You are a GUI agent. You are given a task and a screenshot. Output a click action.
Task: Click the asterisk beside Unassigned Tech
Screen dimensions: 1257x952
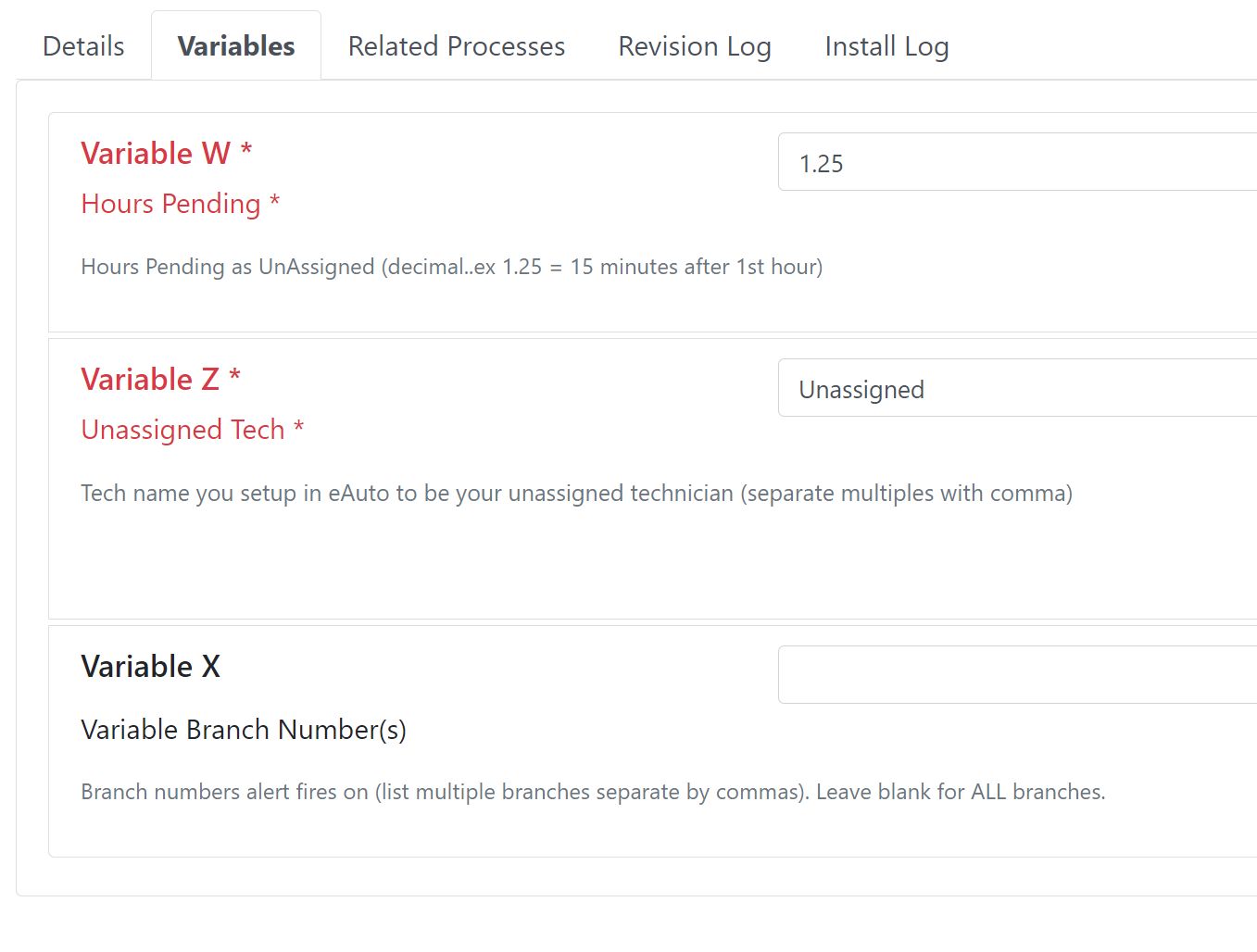298,426
